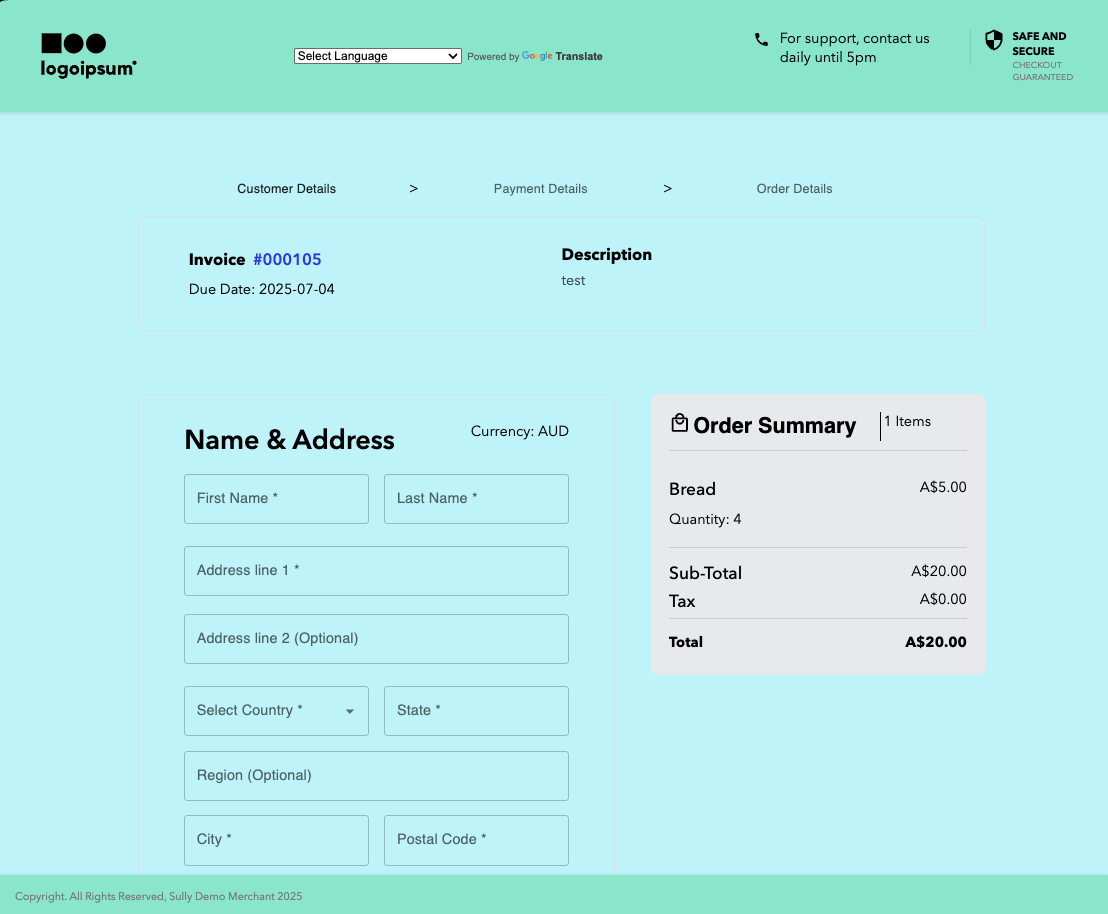Focus the First Name field

pyautogui.click(x=276, y=499)
